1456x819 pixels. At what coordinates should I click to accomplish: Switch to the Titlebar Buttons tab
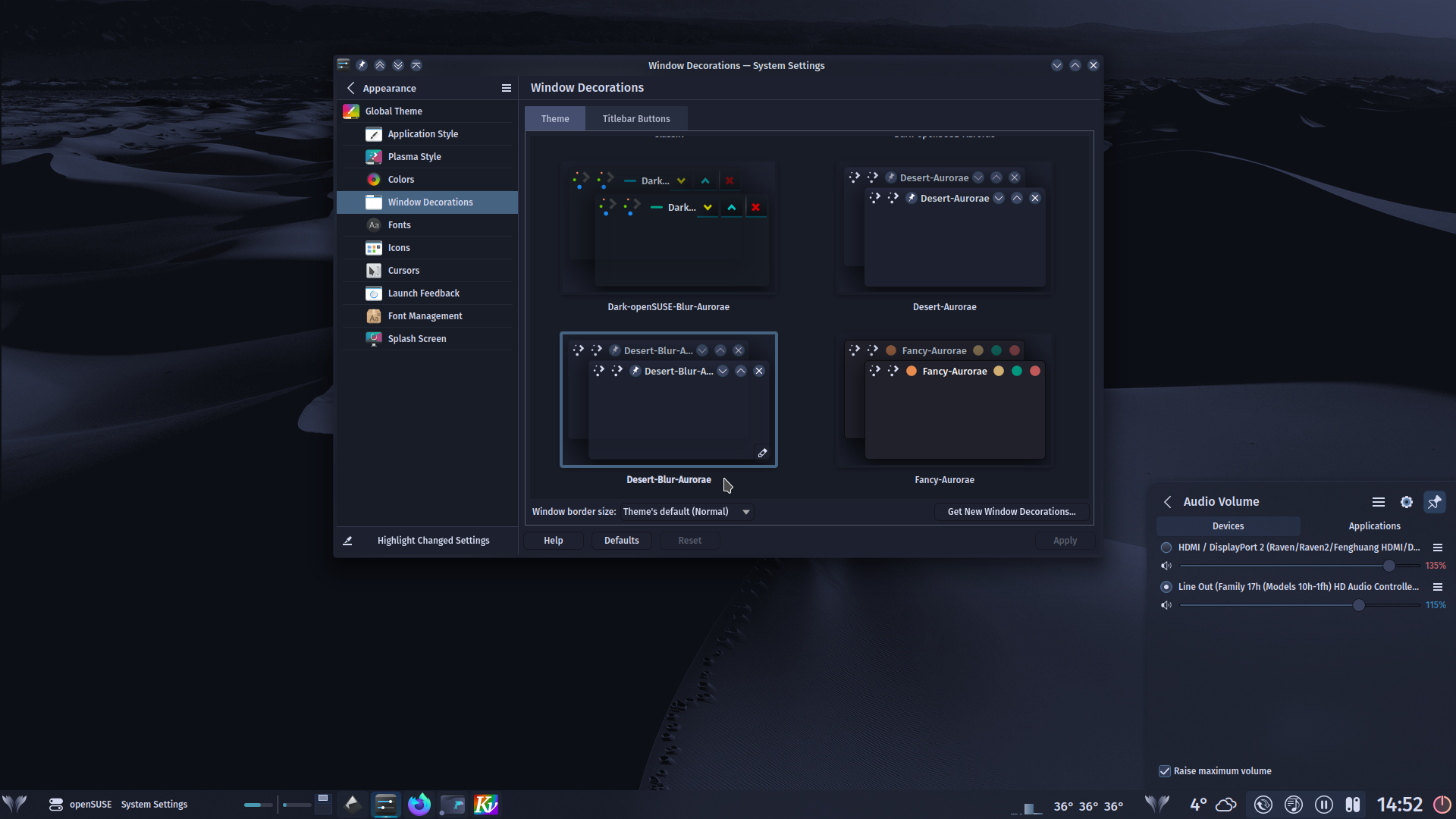(x=636, y=119)
